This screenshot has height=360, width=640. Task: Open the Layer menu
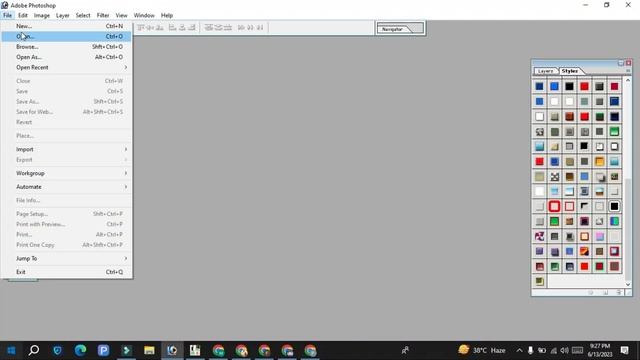tap(62, 15)
